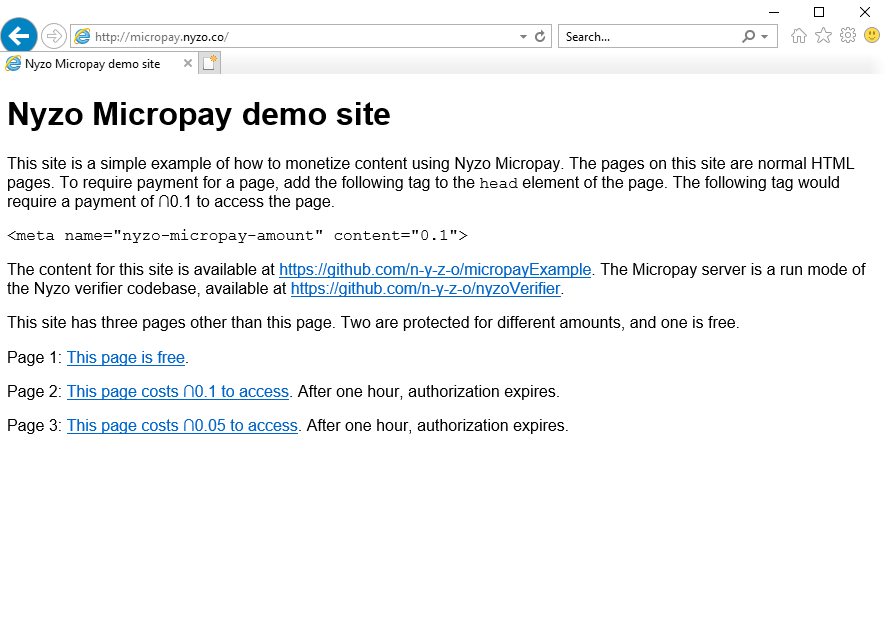The height and width of the screenshot is (628, 887).
Task: Open the nyzoVerifier GitHub link
Action: click(x=425, y=289)
